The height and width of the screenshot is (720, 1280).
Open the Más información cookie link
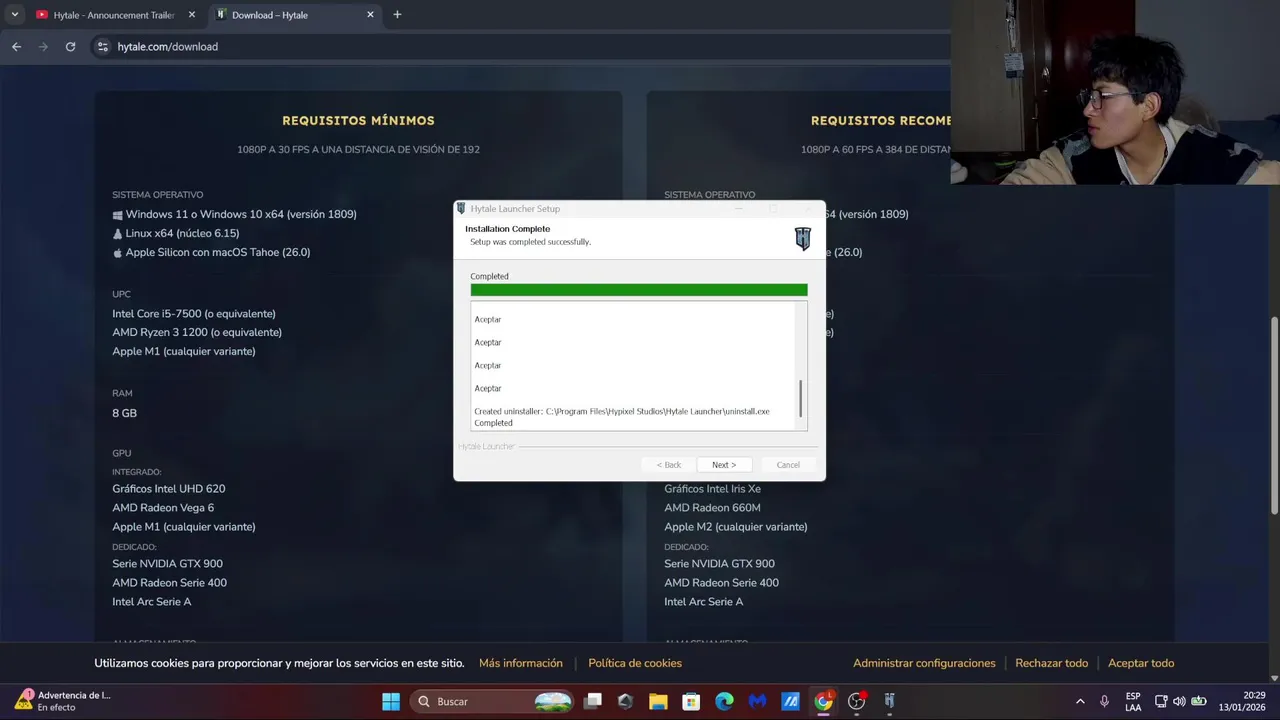pyautogui.click(x=521, y=663)
